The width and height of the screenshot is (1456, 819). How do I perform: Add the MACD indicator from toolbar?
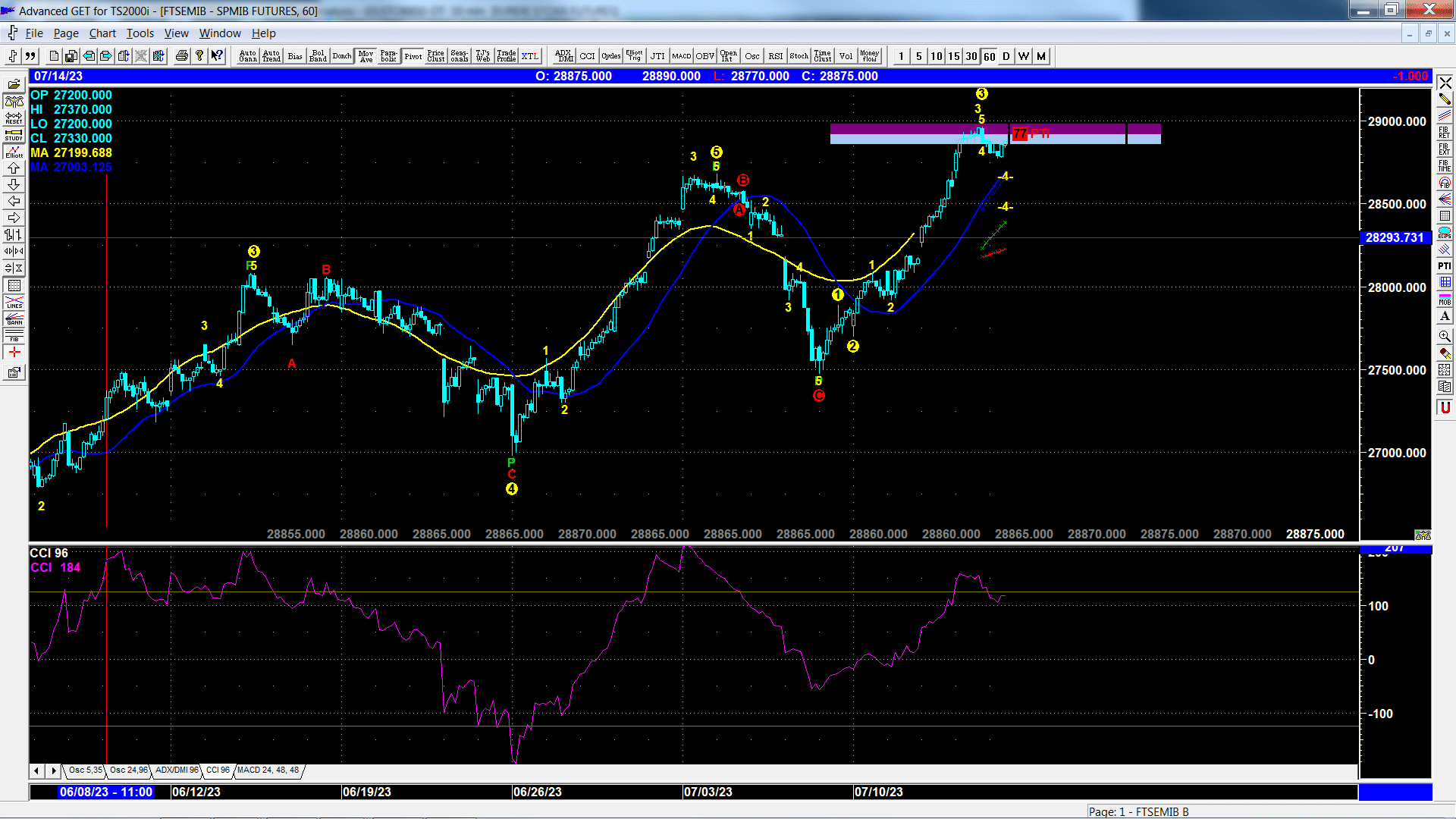click(x=682, y=56)
